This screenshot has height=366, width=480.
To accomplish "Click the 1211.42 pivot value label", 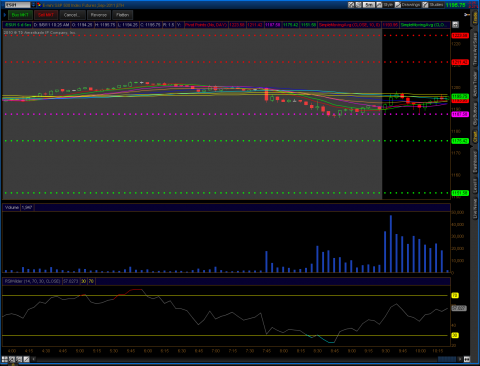I will coord(255,25).
